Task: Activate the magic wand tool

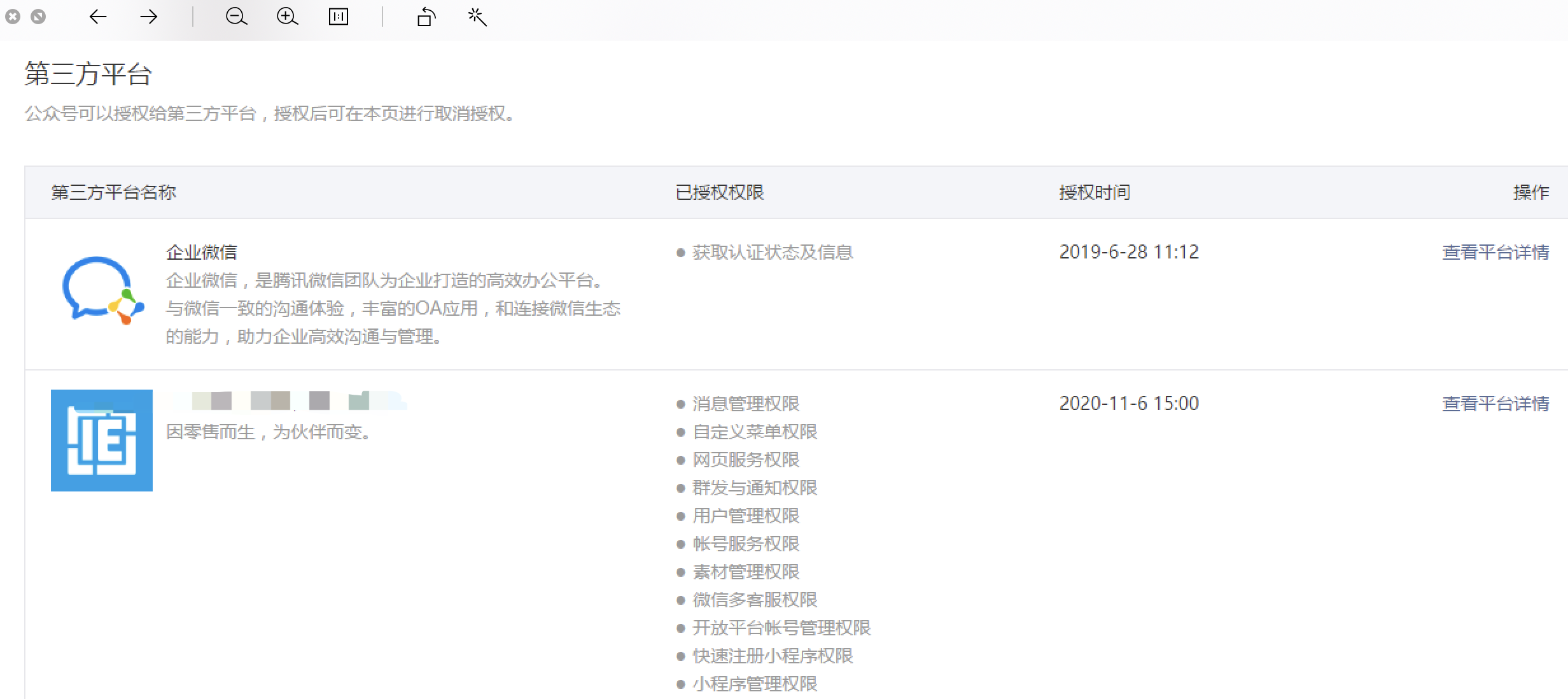Action: [477, 17]
